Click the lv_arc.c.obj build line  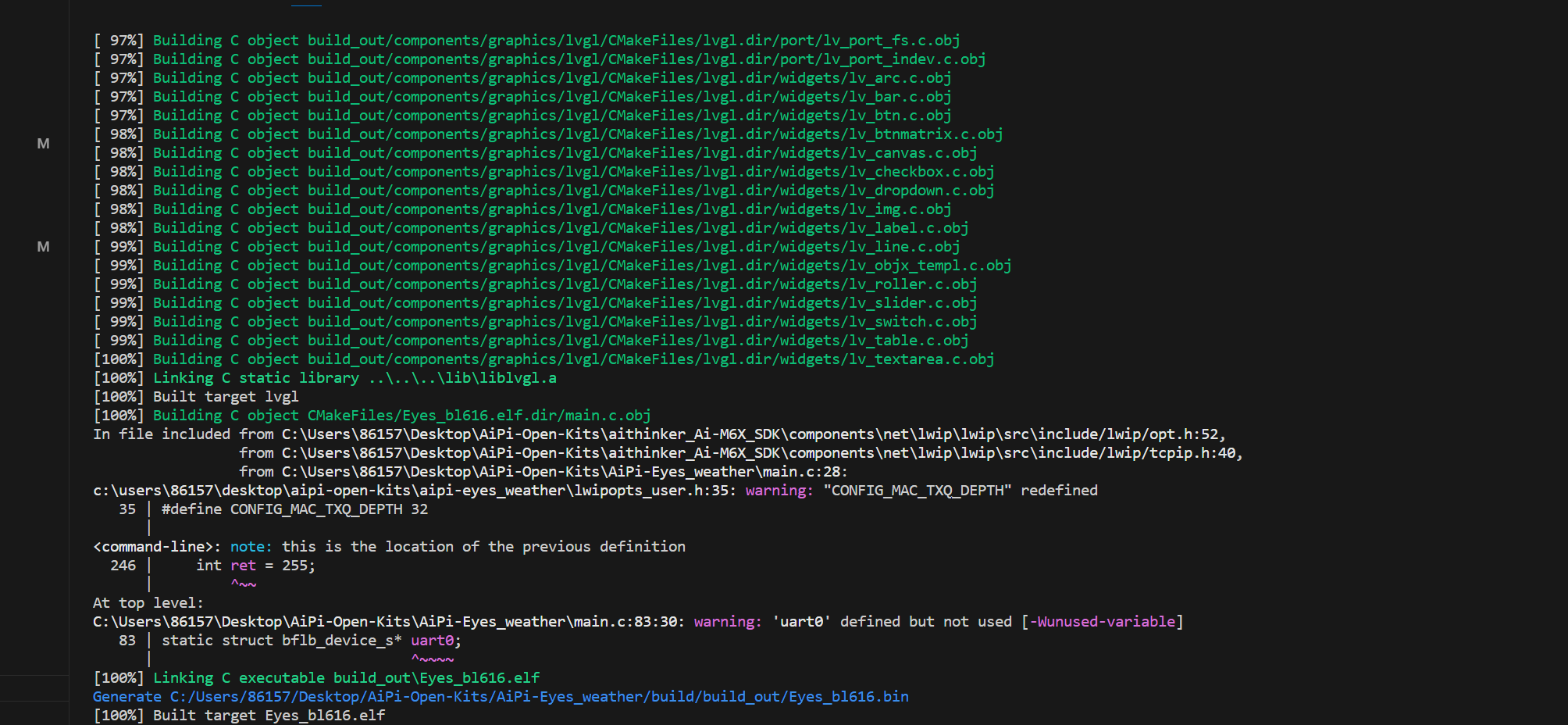point(522,77)
